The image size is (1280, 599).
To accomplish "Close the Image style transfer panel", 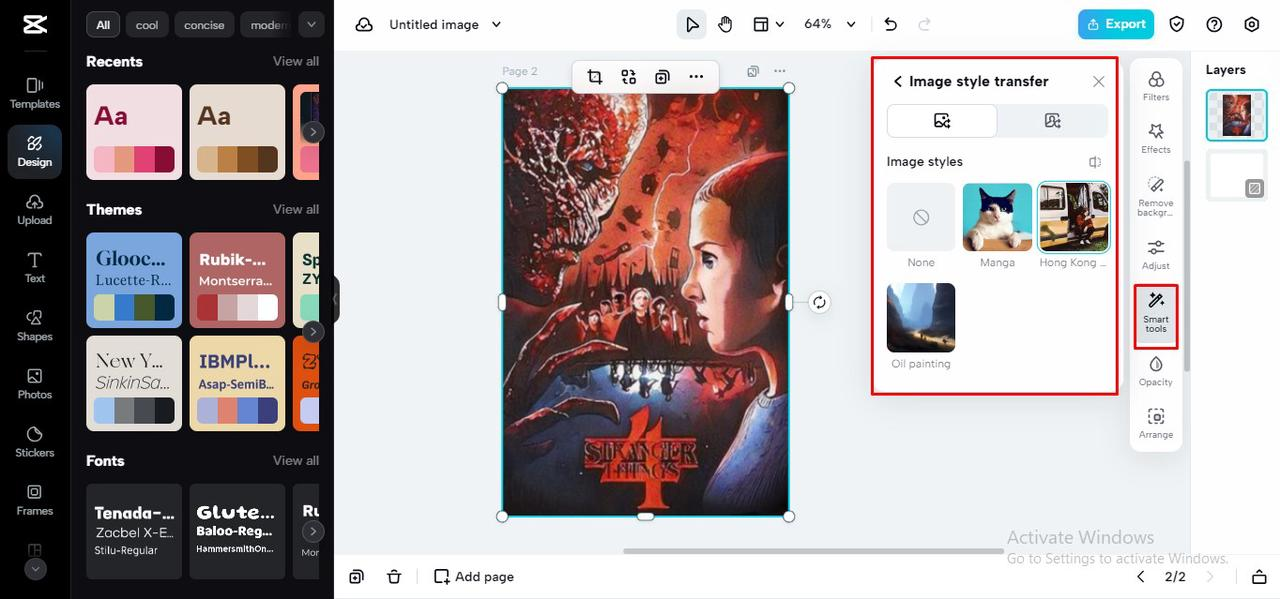I will 1099,81.
